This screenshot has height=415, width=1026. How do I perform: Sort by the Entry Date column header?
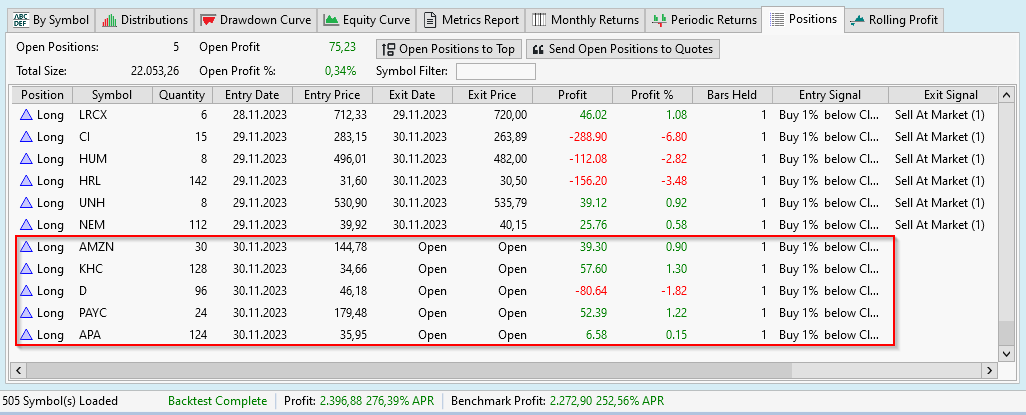pos(252,95)
